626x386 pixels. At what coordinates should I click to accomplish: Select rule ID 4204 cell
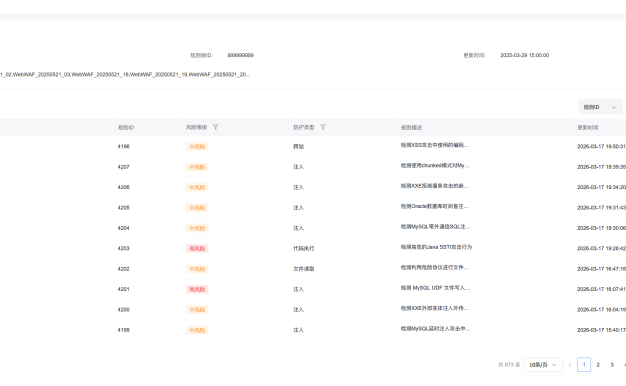[123, 228]
